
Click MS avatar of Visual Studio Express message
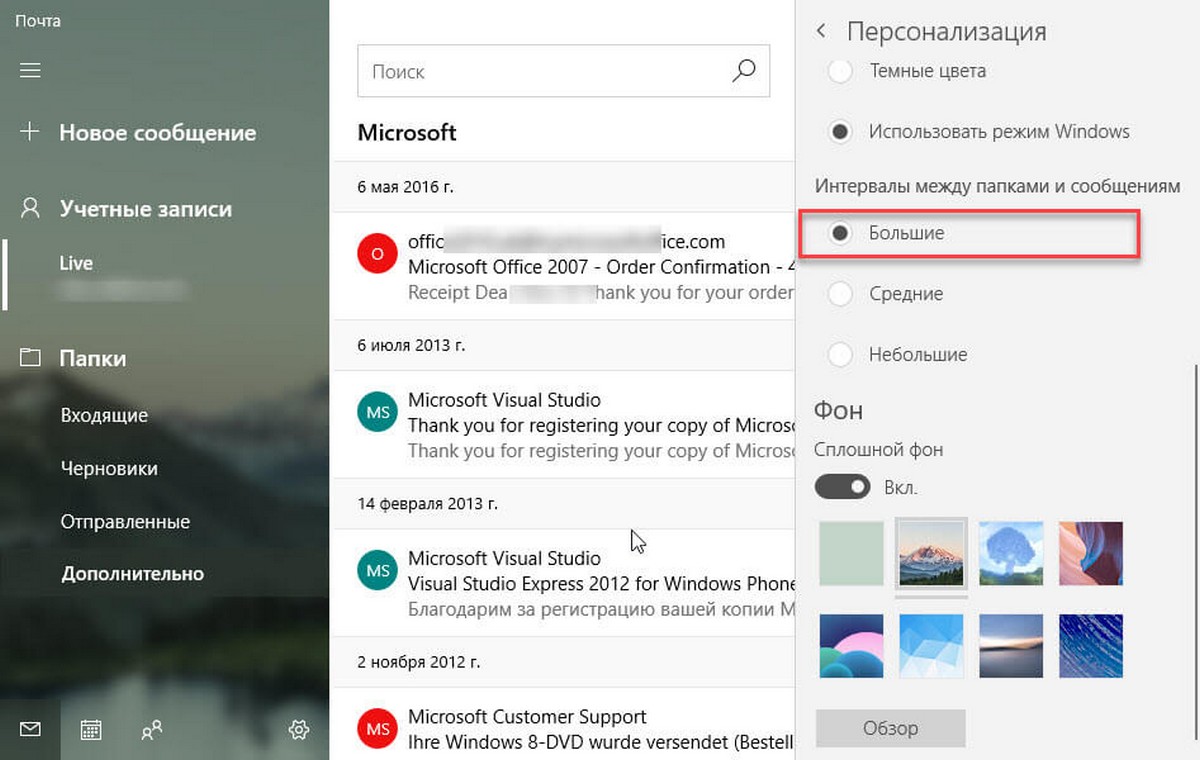point(378,570)
